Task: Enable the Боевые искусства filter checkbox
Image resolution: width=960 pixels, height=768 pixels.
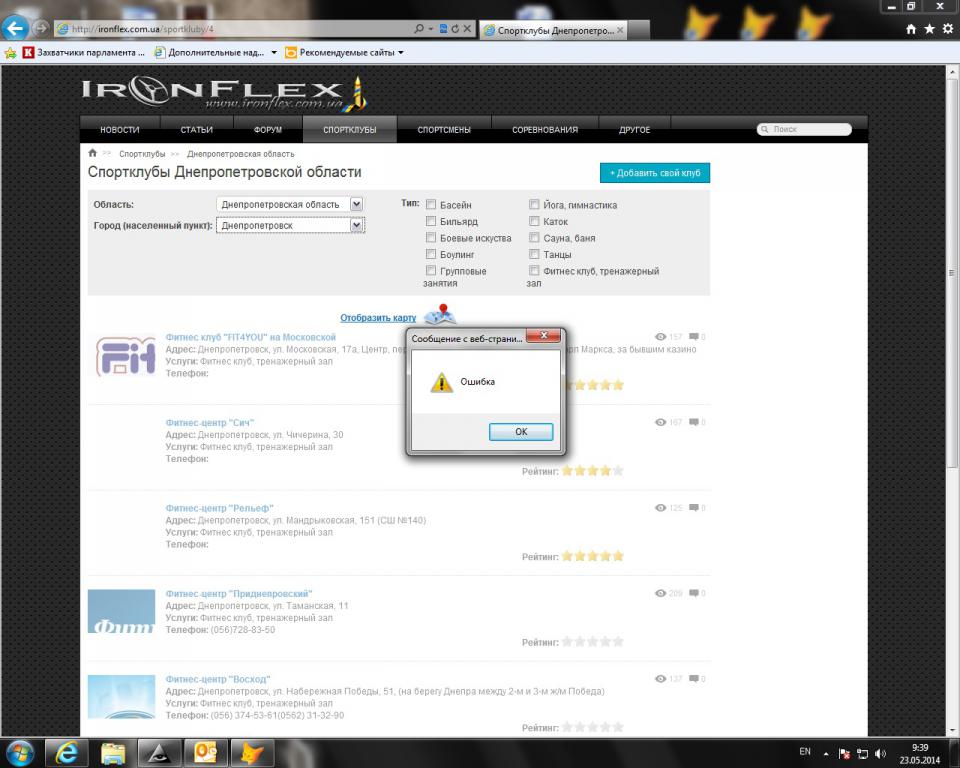Action: click(x=431, y=238)
